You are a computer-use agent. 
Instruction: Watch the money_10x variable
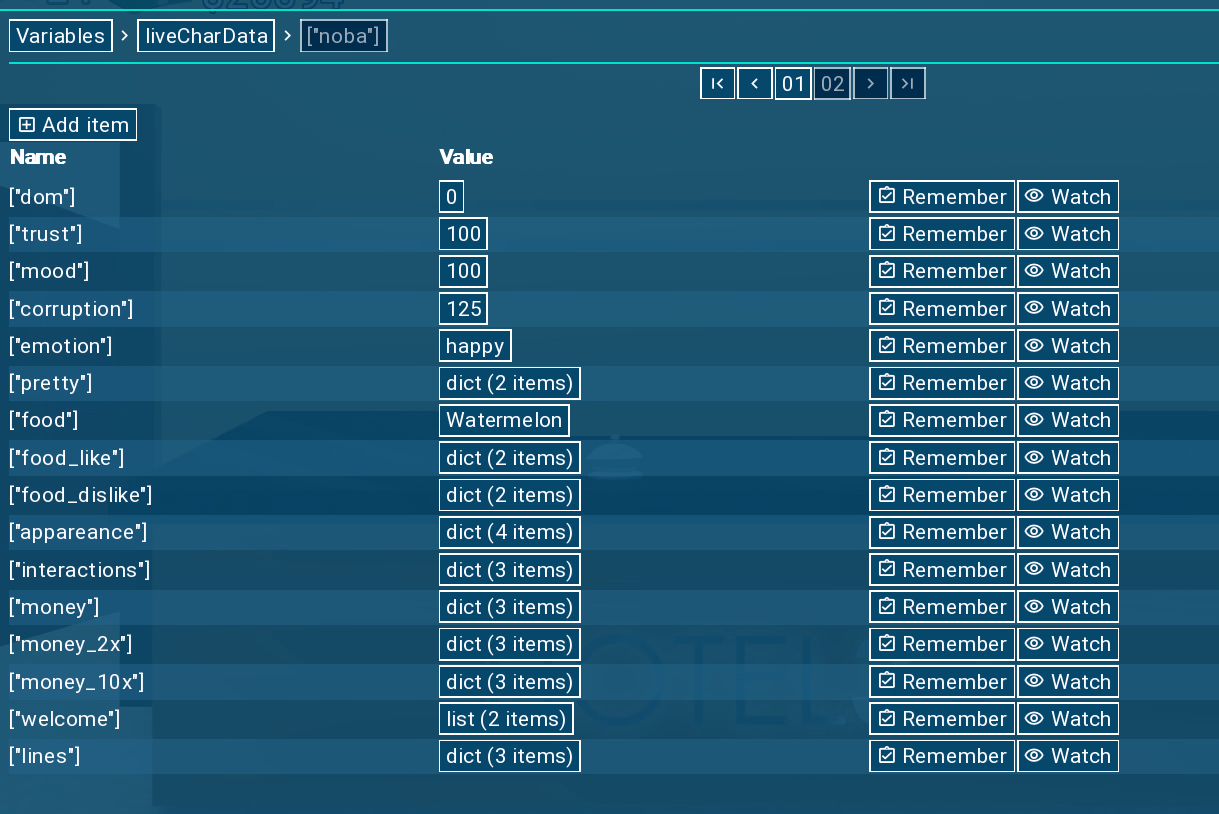click(x=1068, y=682)
